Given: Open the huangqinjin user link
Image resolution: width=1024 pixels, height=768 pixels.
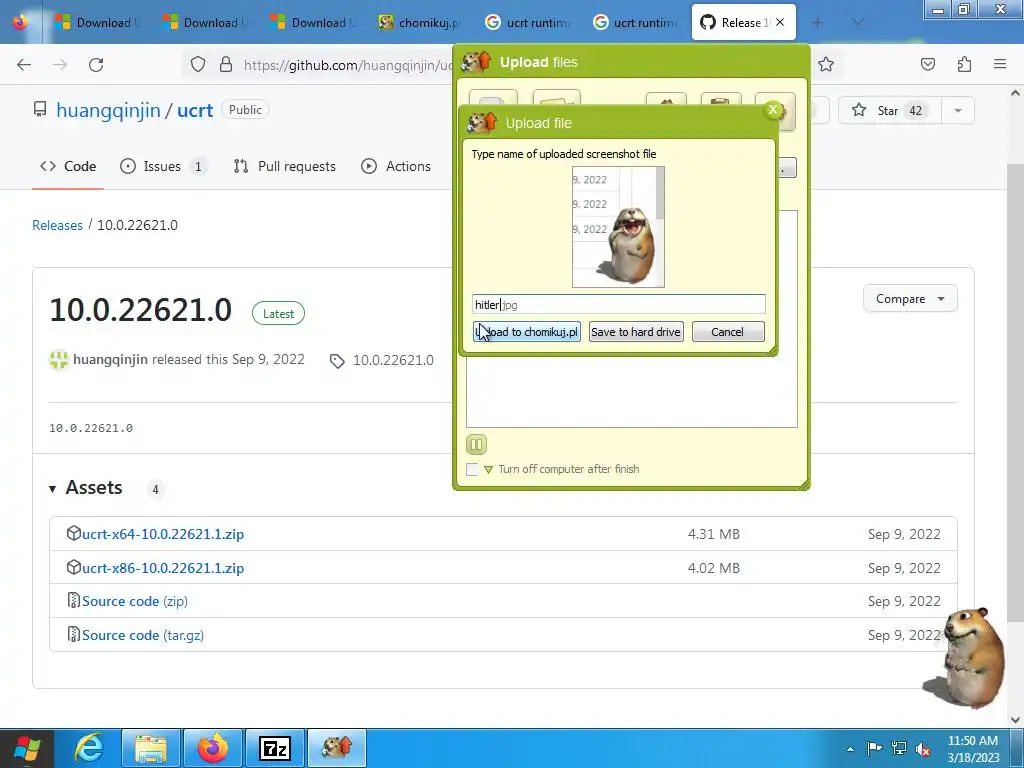Looking at the screenshot, I should click(108, 110).
